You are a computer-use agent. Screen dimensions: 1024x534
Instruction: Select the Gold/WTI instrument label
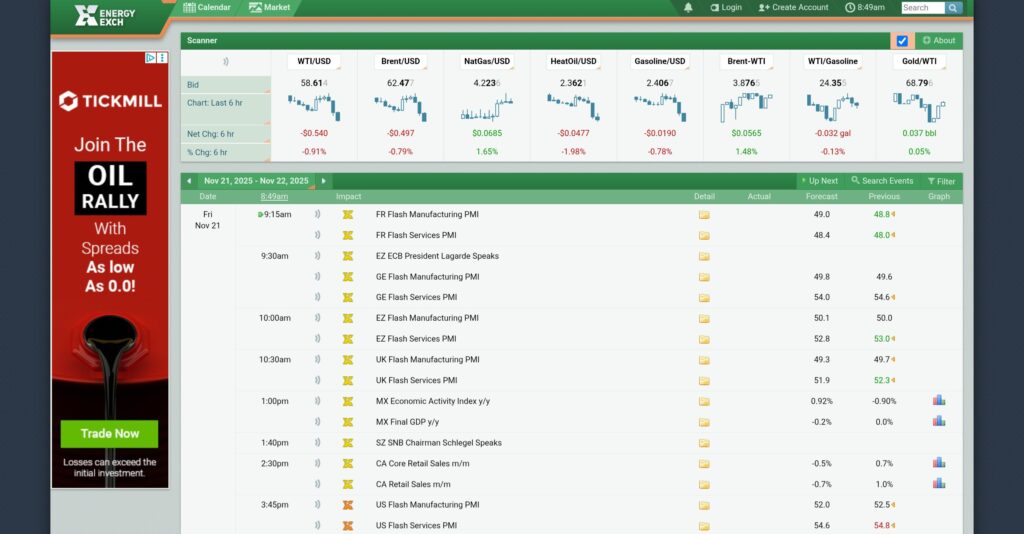tap(920, 61)
